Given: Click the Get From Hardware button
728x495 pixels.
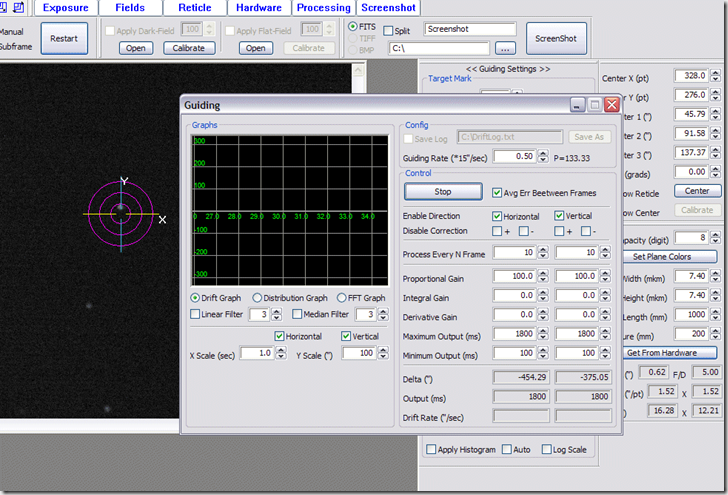Looking at the screenshot, I should tap(668, 353).
